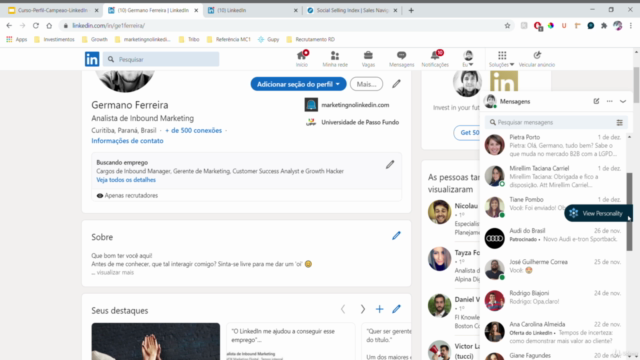Open messaging more options ellipsis

pyautogui.click(x=609, y=101)
